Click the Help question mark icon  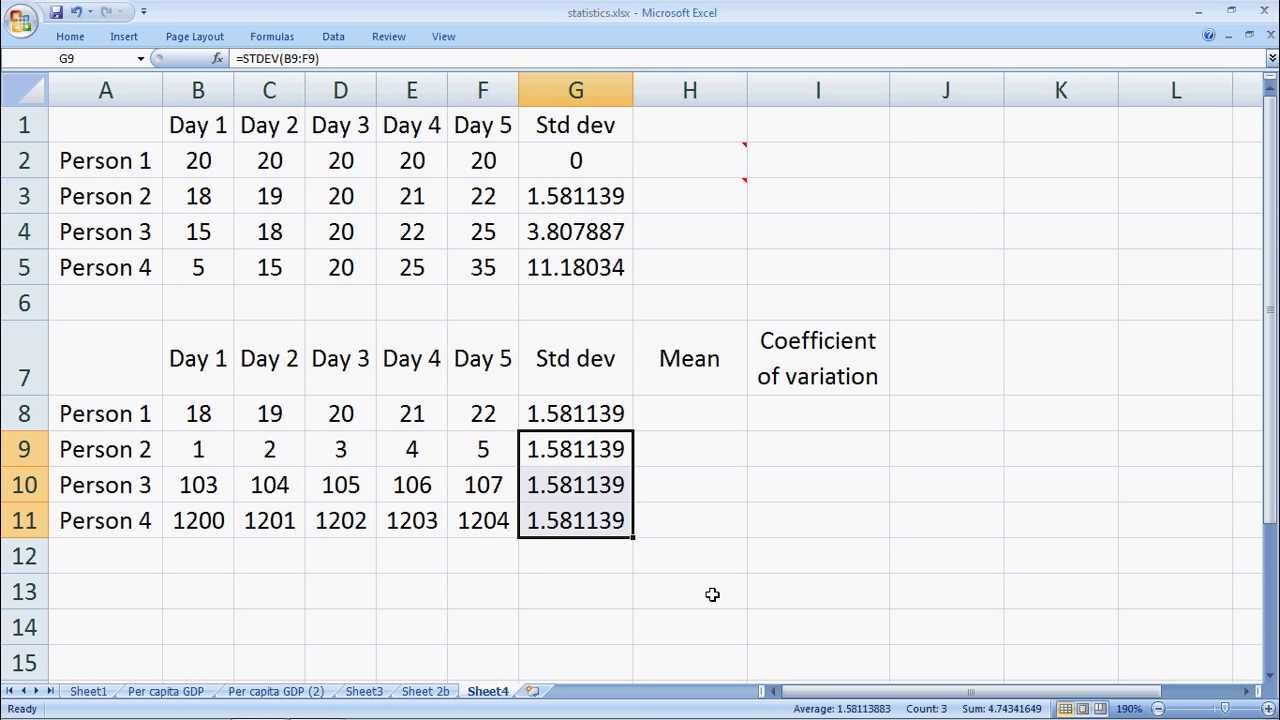[1208, 36]
